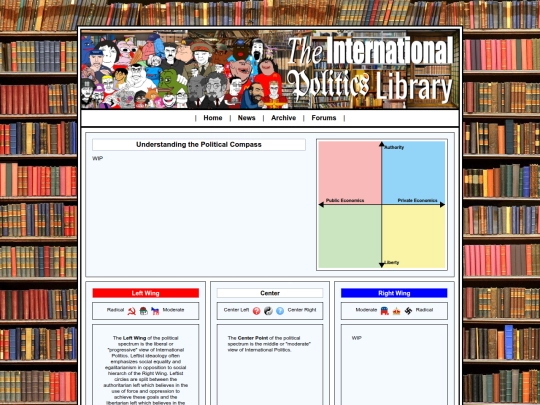Viewport: 540px width, 405px height.
Task: Go to the News section
Action: 247,118
